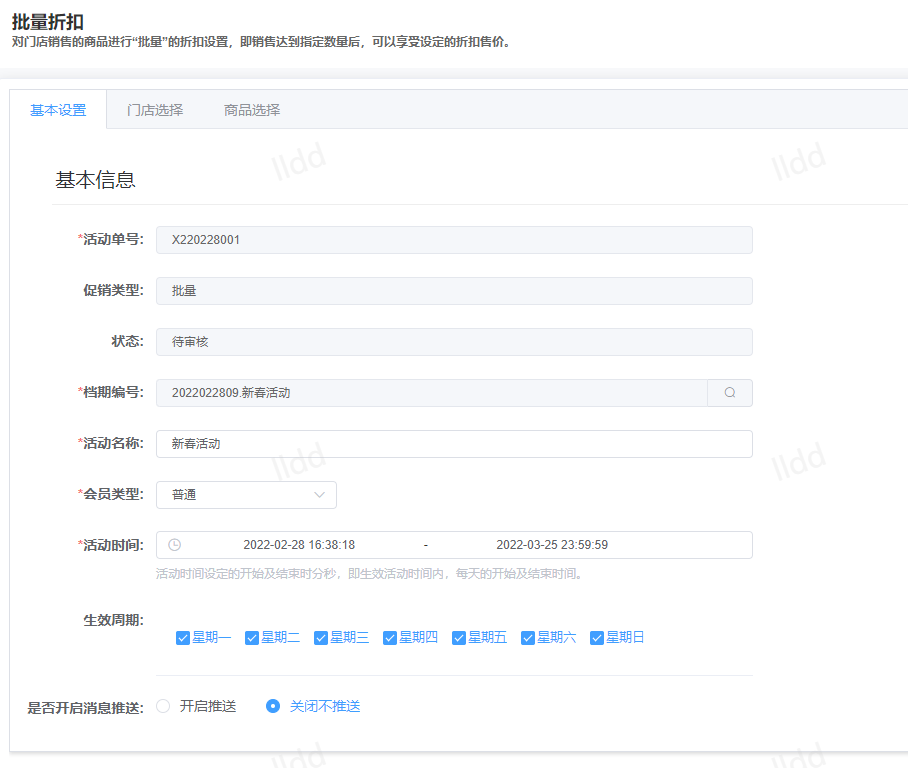Toggle the 星期五 checkbox
This screenshot has width=908, height=768.
(x=459, y=638)
